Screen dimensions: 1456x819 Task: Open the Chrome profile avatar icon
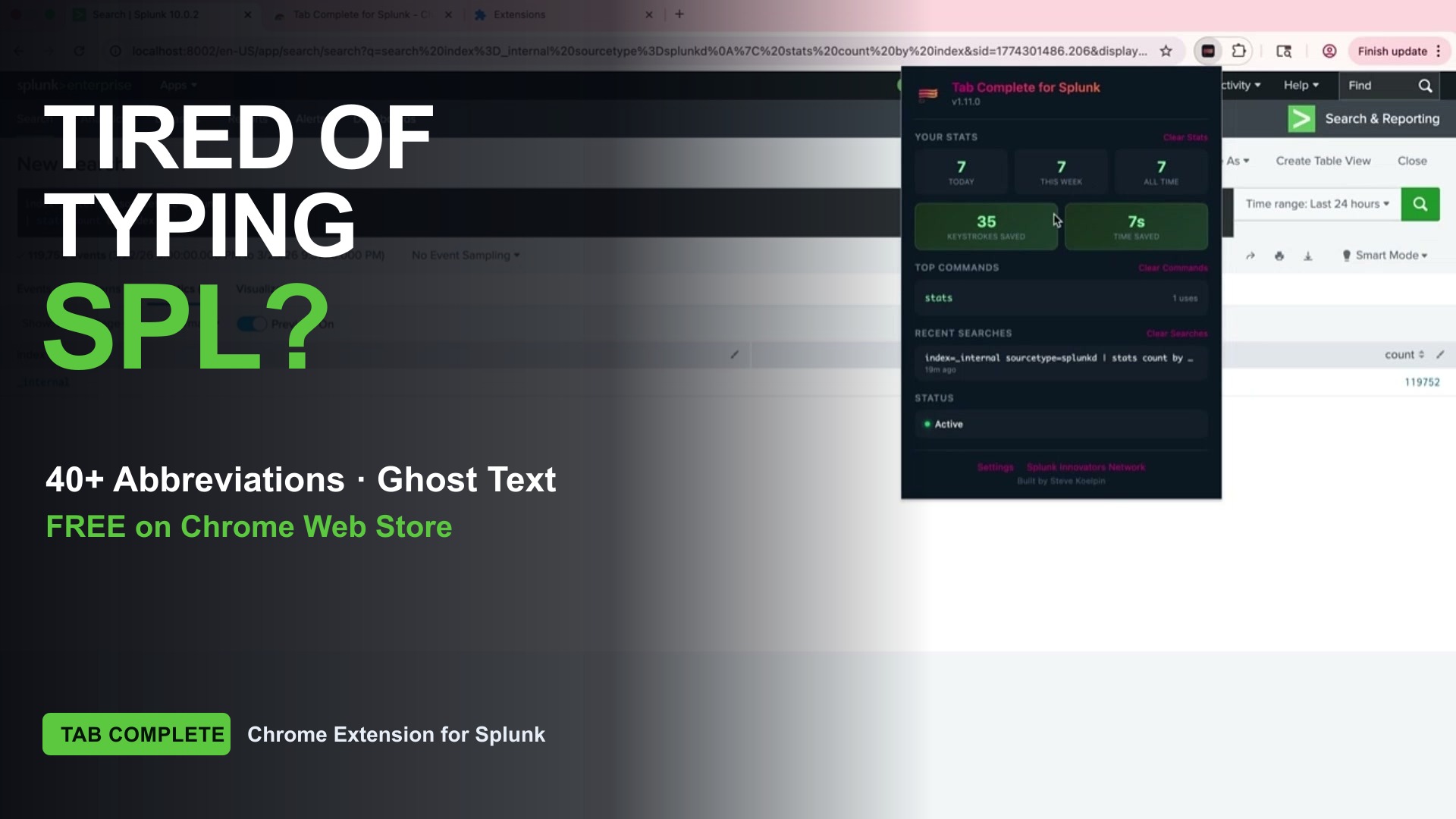[x=1329, y=51]
